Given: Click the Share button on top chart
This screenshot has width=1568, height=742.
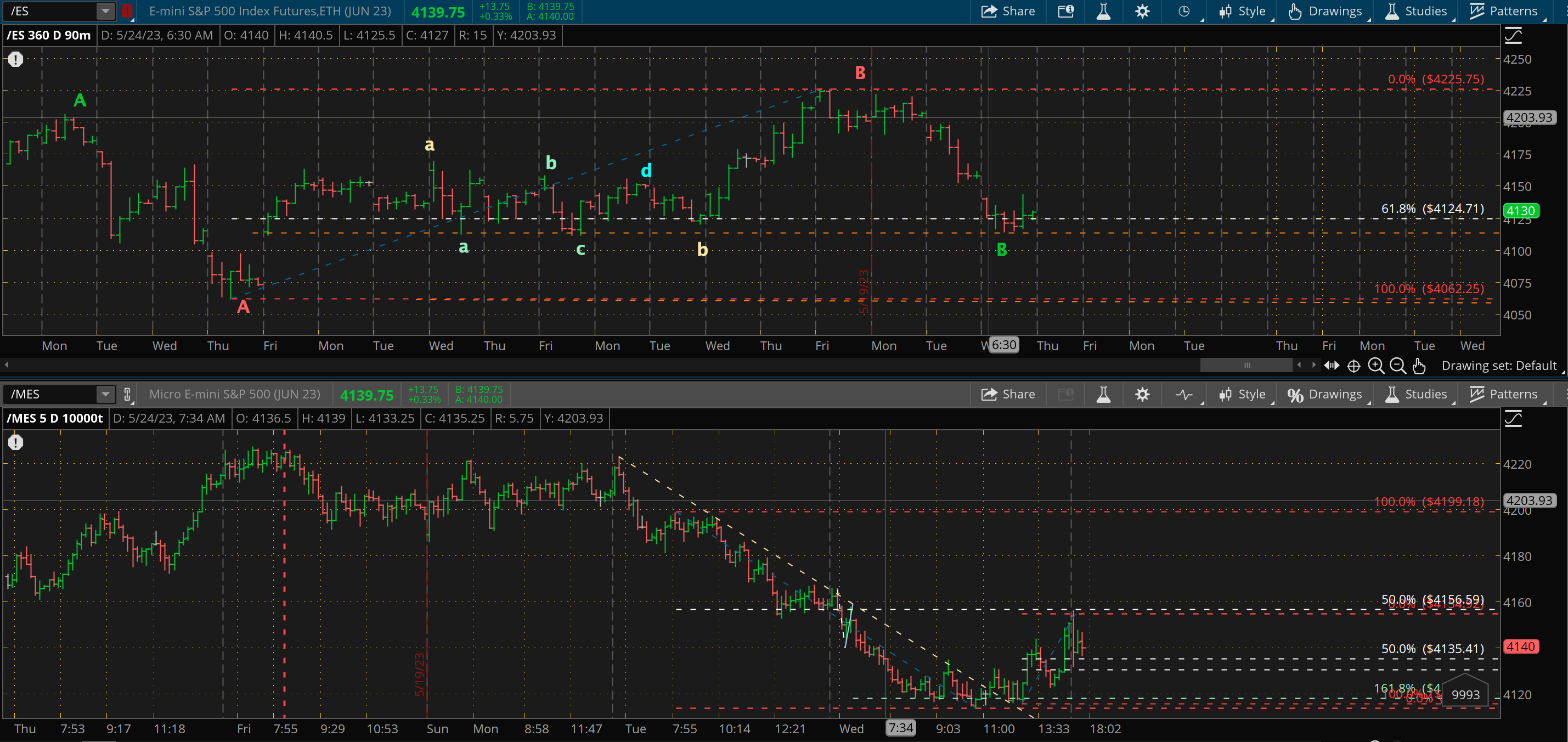Looking at the screenshot, I should (1007, 12).
